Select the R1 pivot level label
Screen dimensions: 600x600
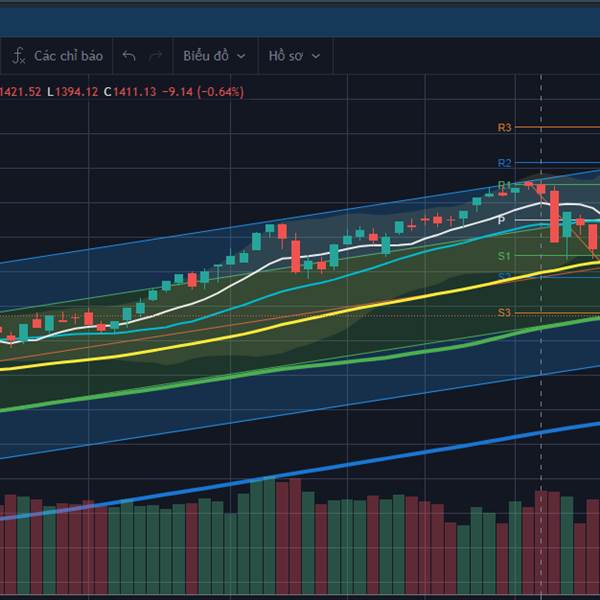[x=504, y=186]
